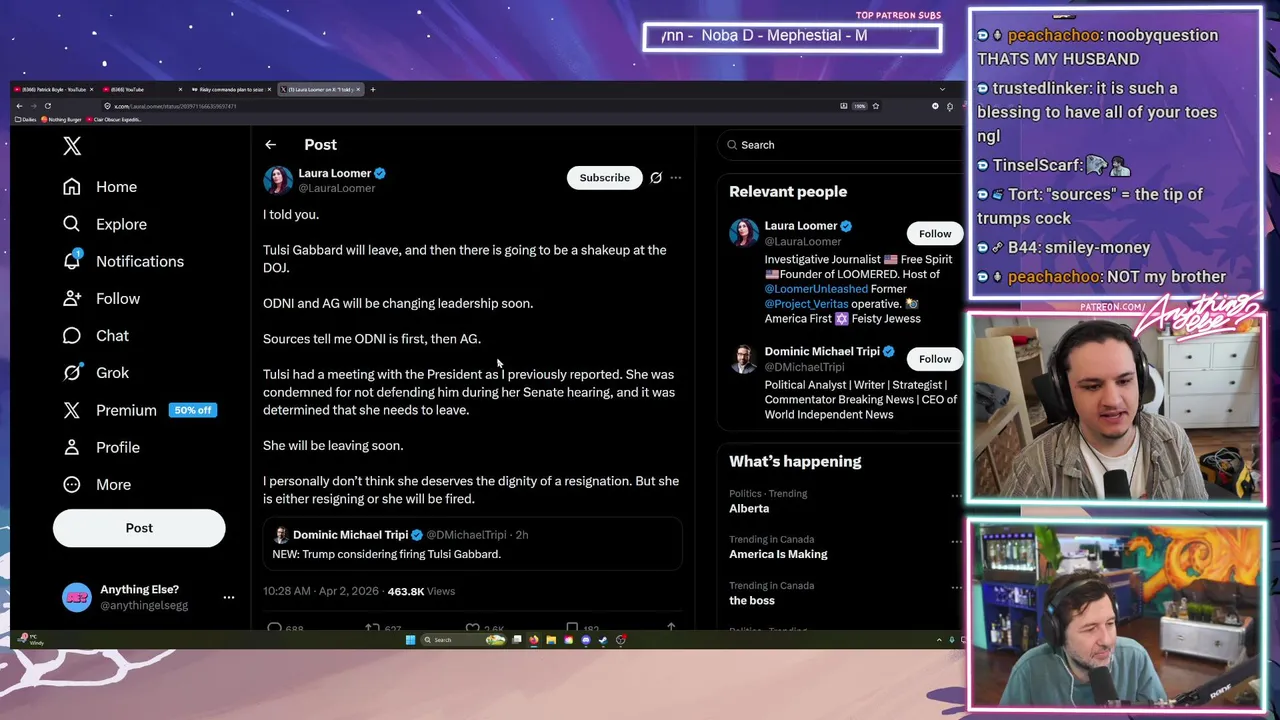Repost the tweet using retweet icon
Viewport: 1280px width, 720px height.
pyautogui.click(x=372, y=629)
